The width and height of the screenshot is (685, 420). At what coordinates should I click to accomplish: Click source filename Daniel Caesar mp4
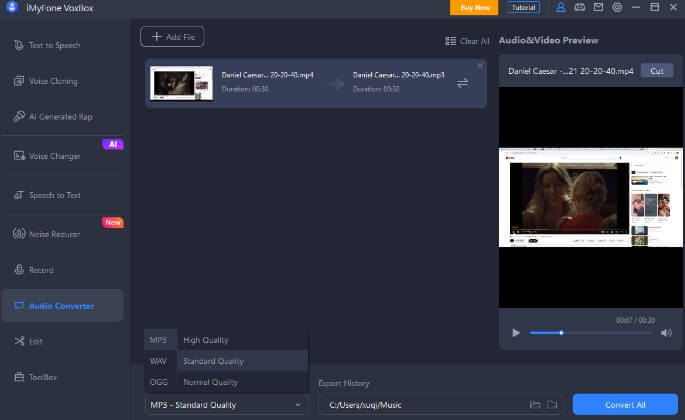[x=267, y=75]
